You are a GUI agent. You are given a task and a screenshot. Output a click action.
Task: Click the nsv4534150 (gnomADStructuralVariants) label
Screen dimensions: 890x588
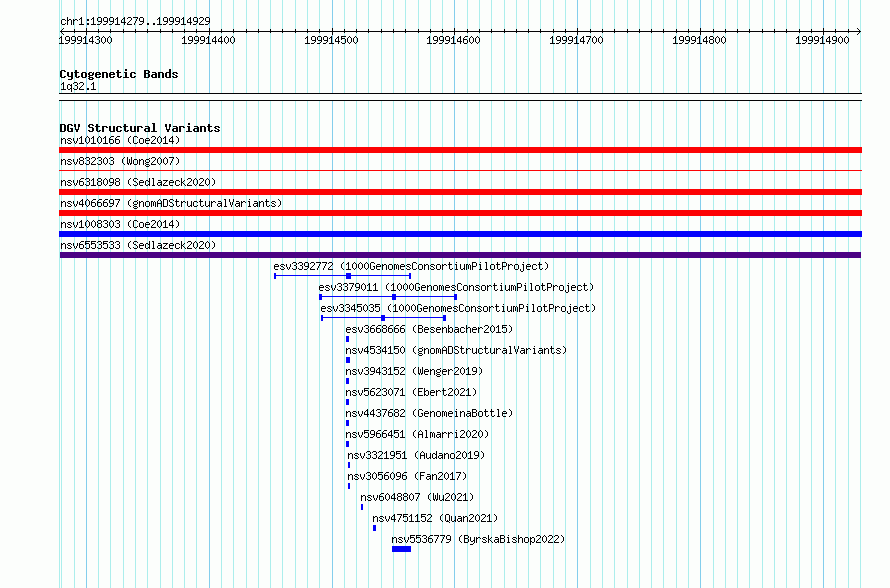pyautogui.click(x=456, y=350)
